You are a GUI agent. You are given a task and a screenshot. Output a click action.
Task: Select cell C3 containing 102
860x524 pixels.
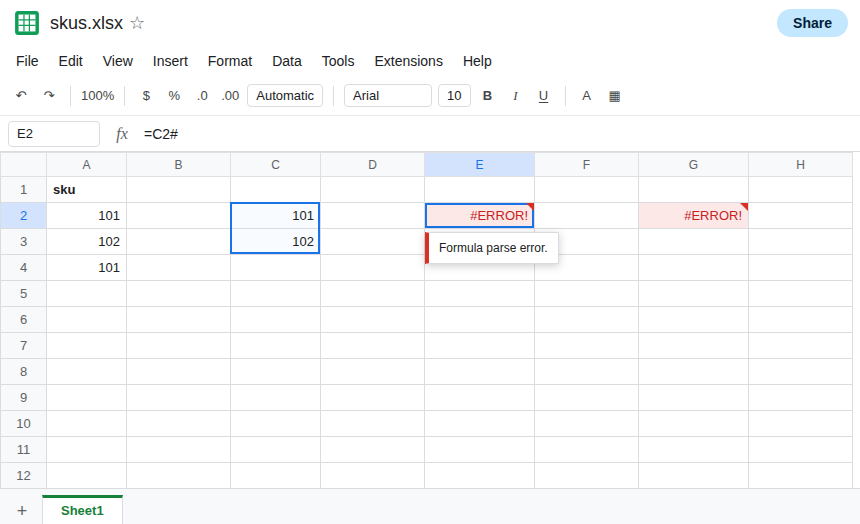[275, 241]
